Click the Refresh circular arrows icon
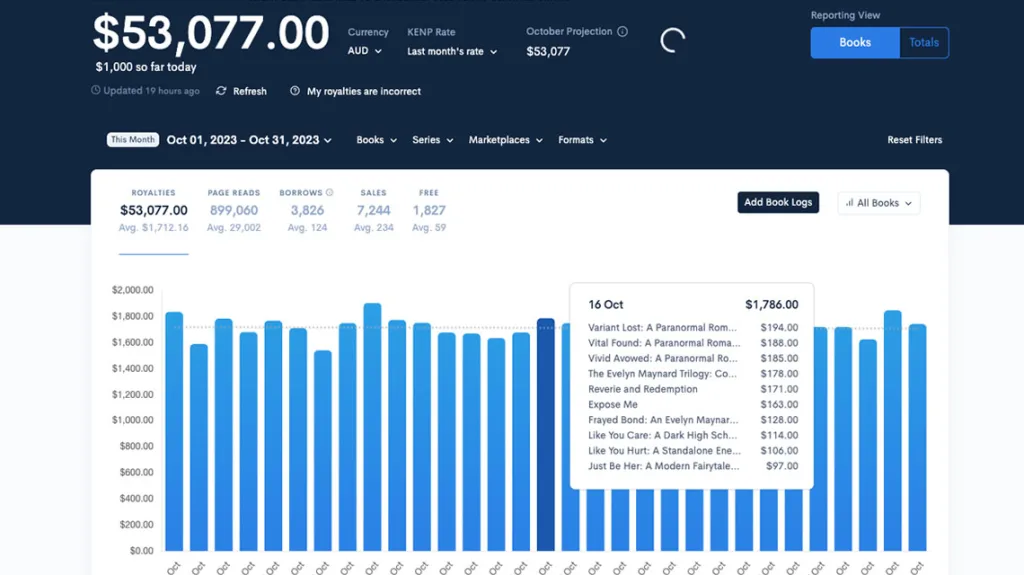 [x=221, y=91]
